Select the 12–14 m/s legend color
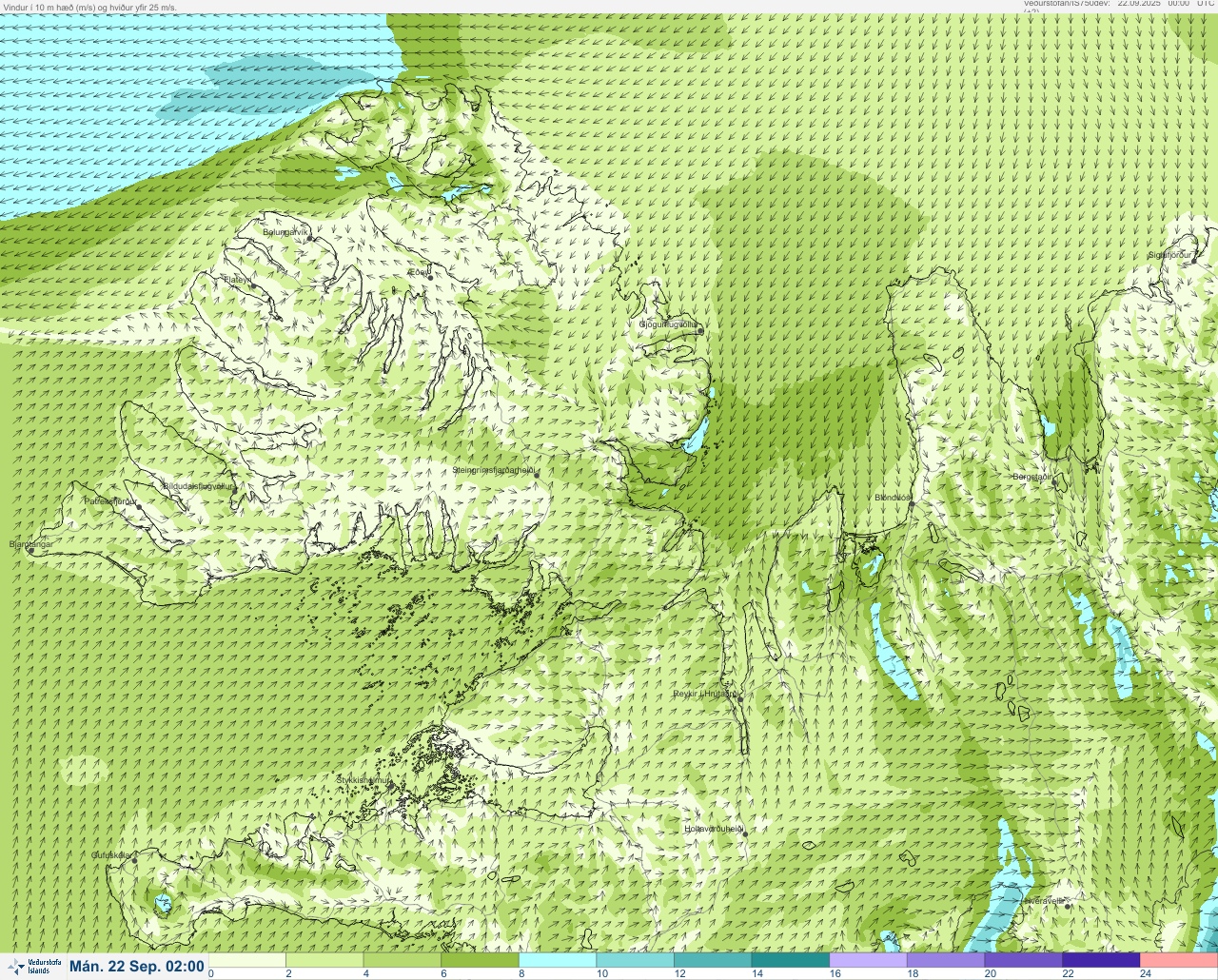Screen dimensions: 1218x980 [713, 960]
